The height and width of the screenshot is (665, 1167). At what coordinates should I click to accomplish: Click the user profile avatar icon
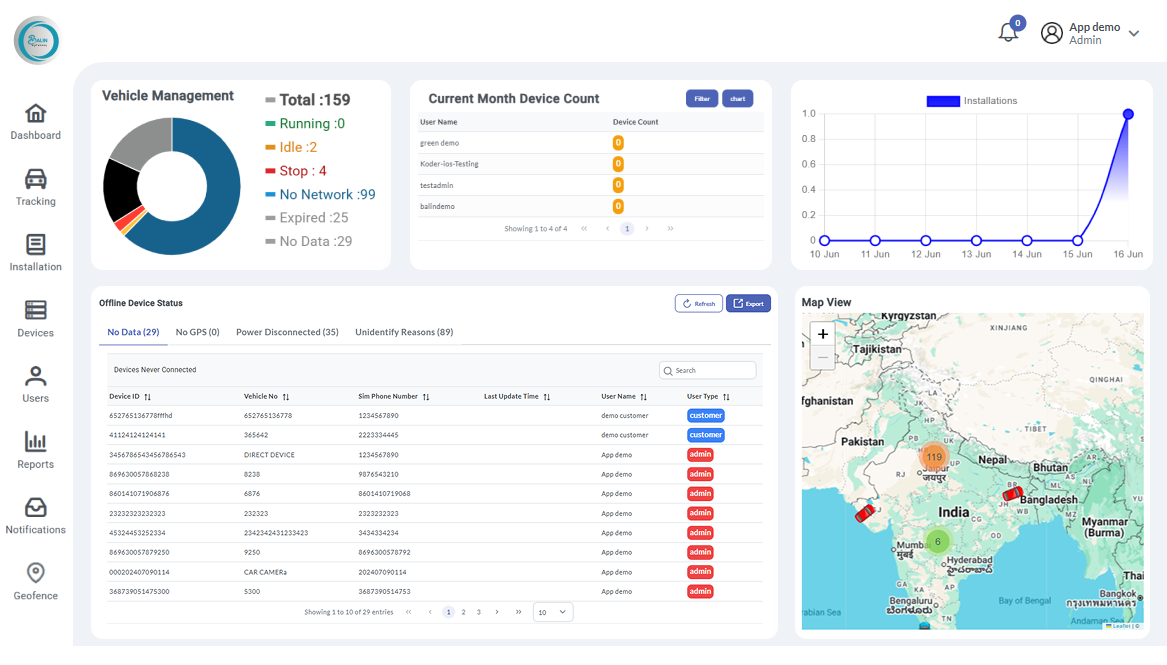pos(1052,33)
